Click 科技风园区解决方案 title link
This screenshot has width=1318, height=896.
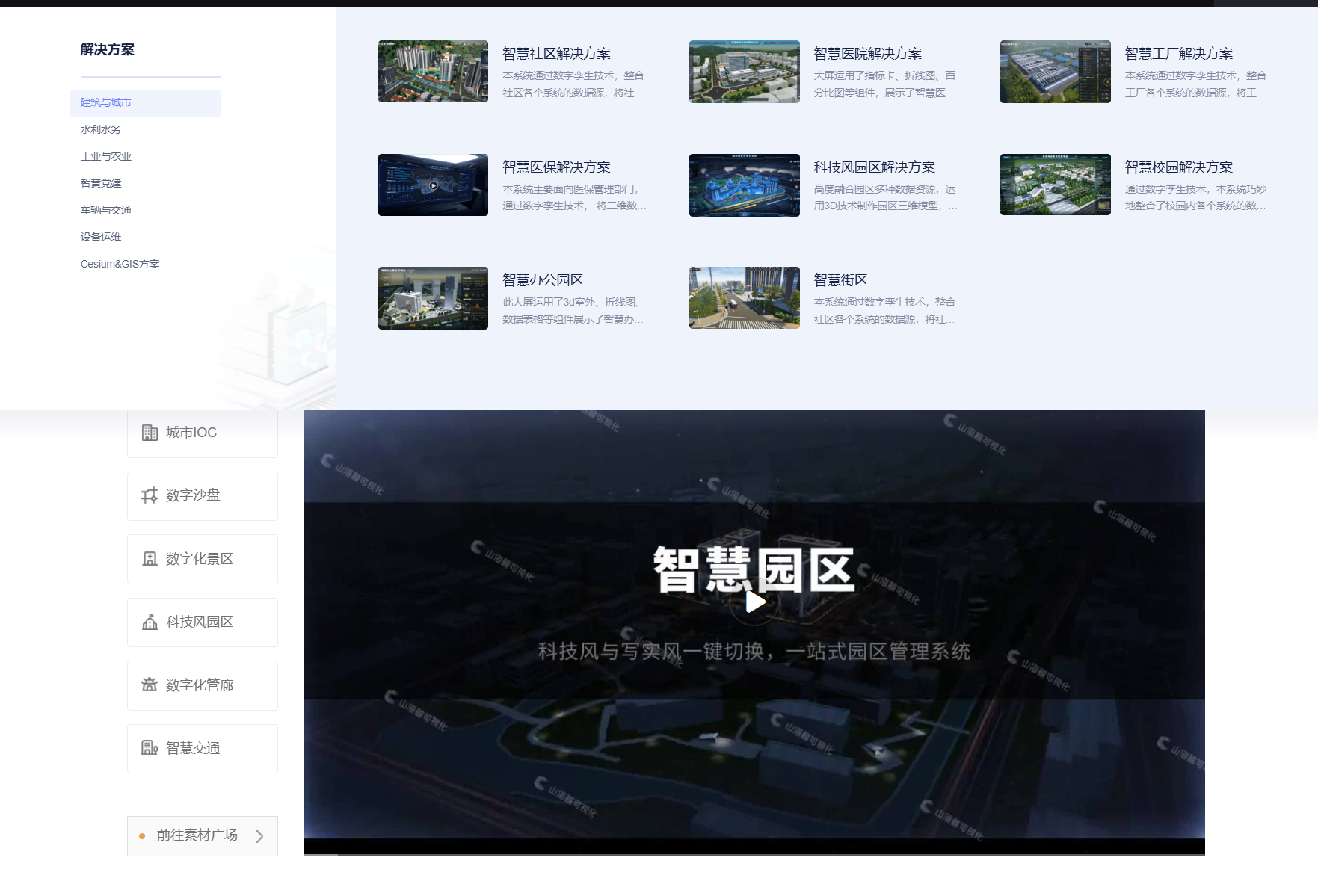click(874, 167)
